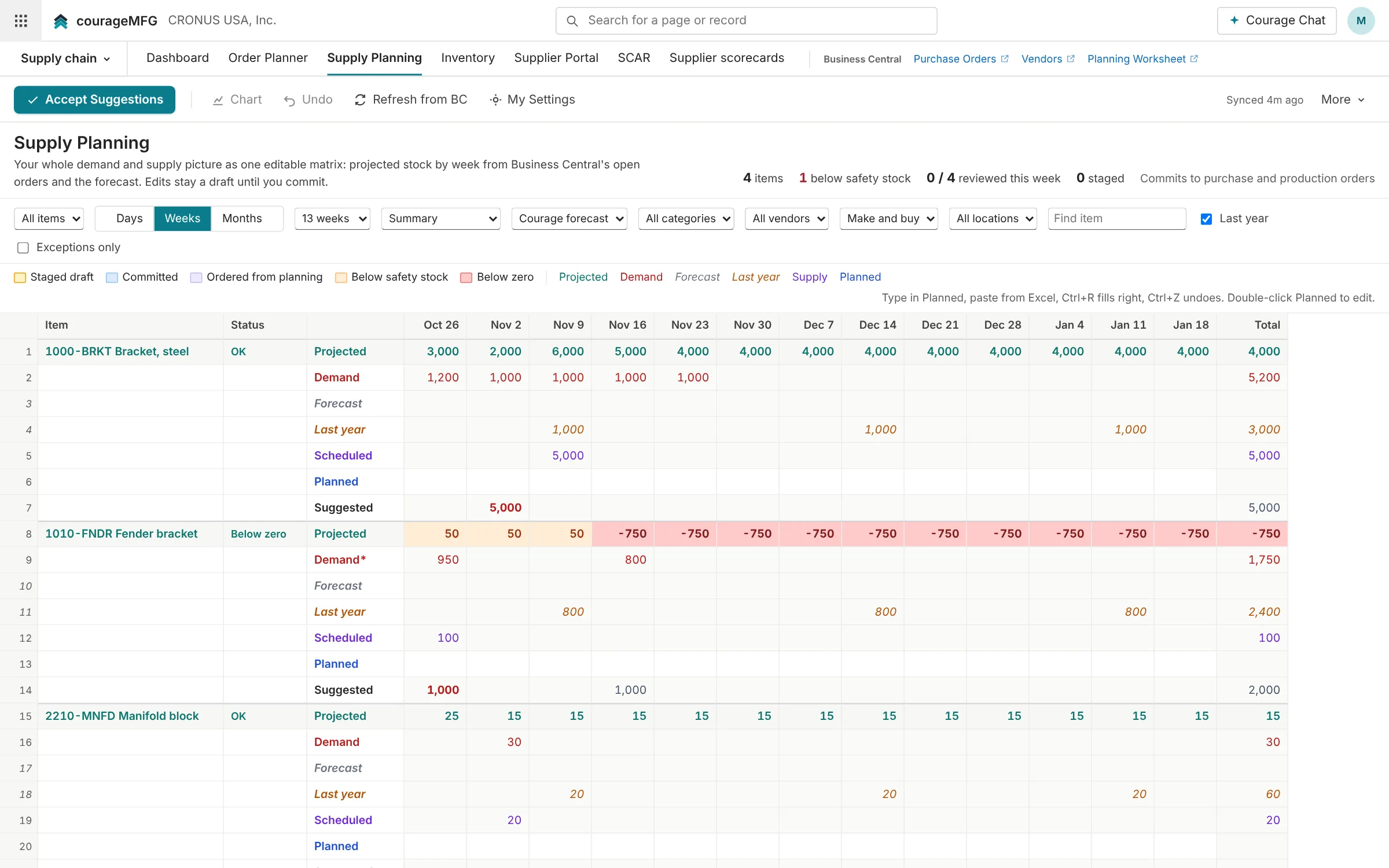
Task: Enable the Exceptions only checkbox
Action: [23, 248]
